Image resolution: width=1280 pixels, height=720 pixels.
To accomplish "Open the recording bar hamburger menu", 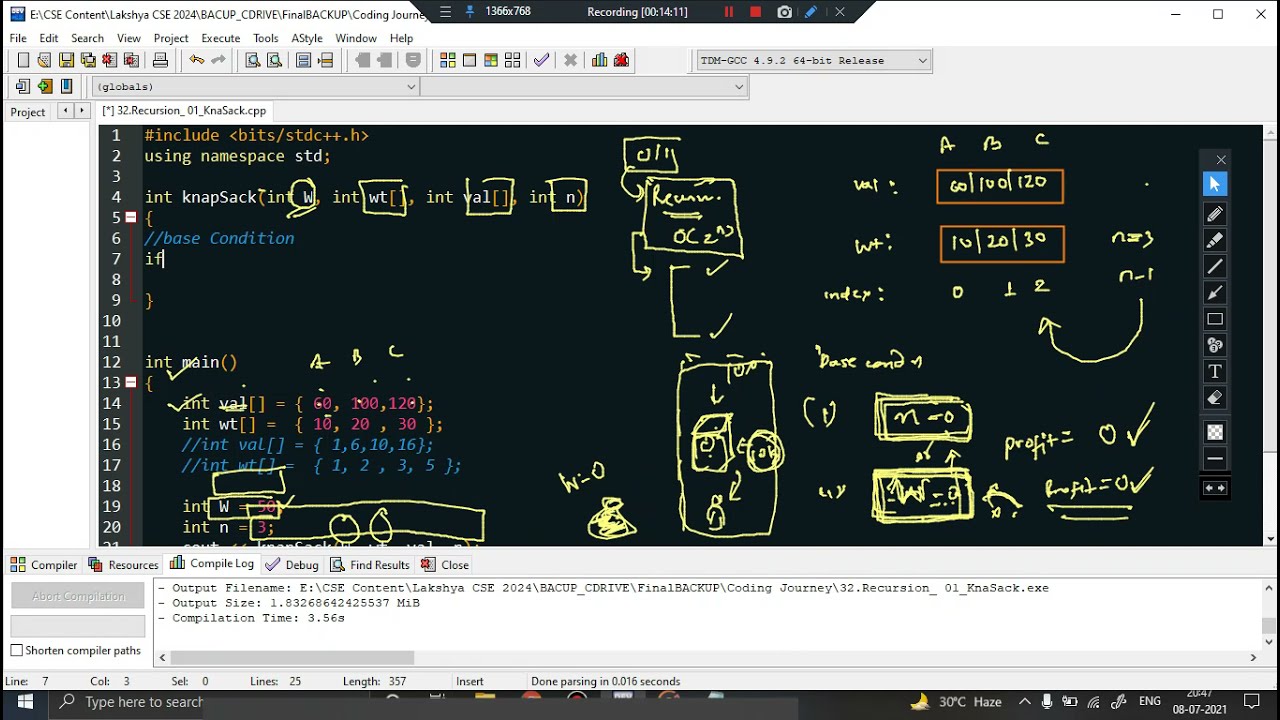I will (x=445, y=12).
